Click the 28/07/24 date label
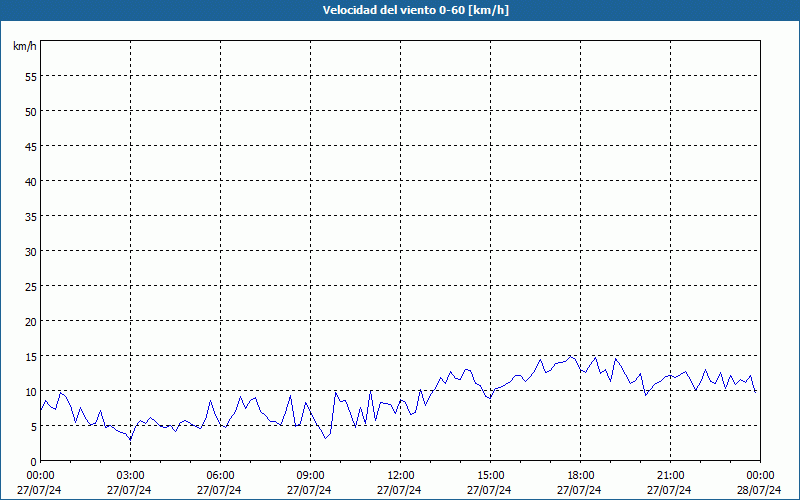Viewport: 800px width, 500px height. [x=760, y=490]
